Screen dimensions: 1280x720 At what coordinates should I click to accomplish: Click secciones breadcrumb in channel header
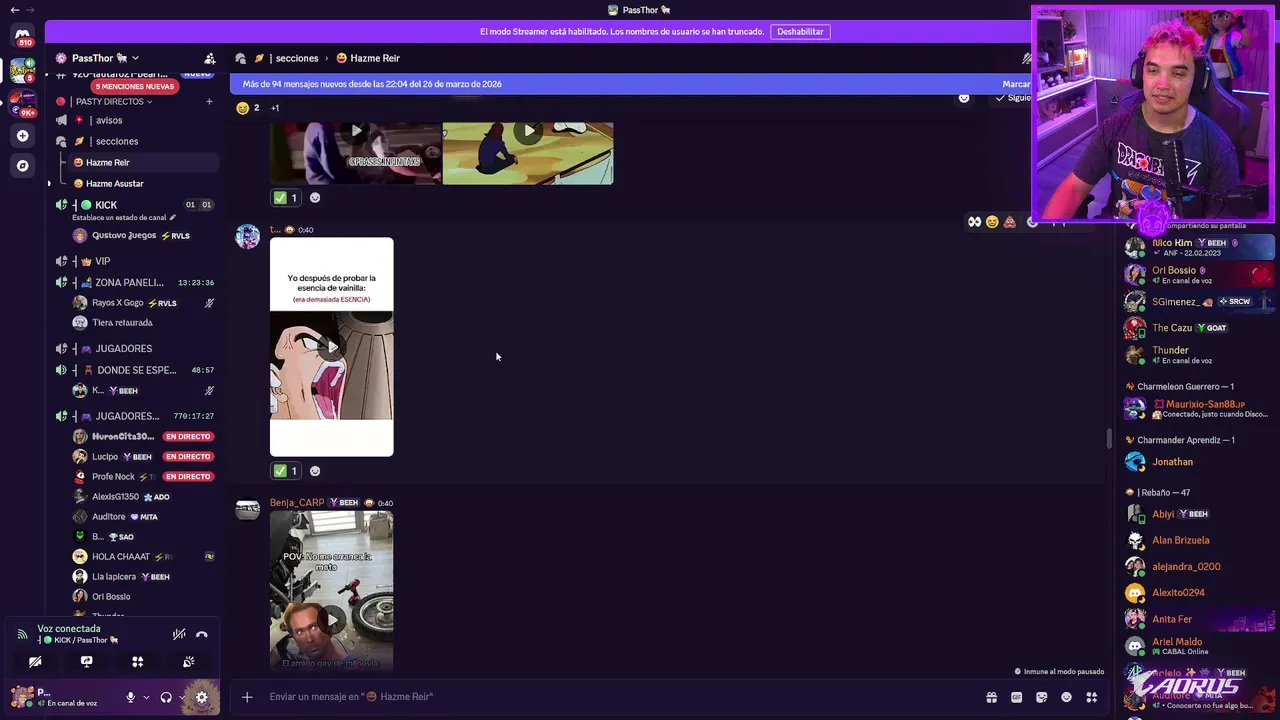pos(296,58)
